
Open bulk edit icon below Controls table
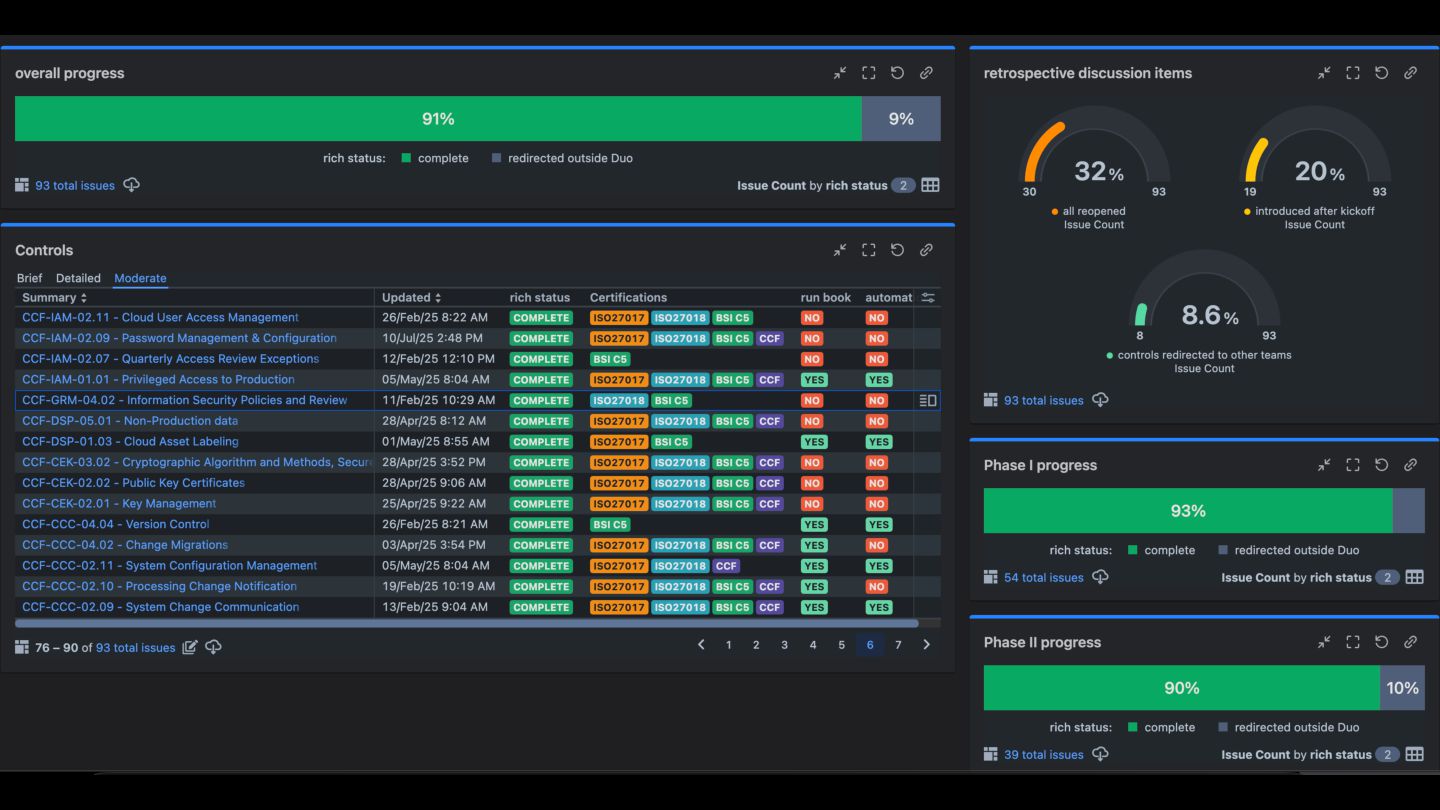coord(189,647)
